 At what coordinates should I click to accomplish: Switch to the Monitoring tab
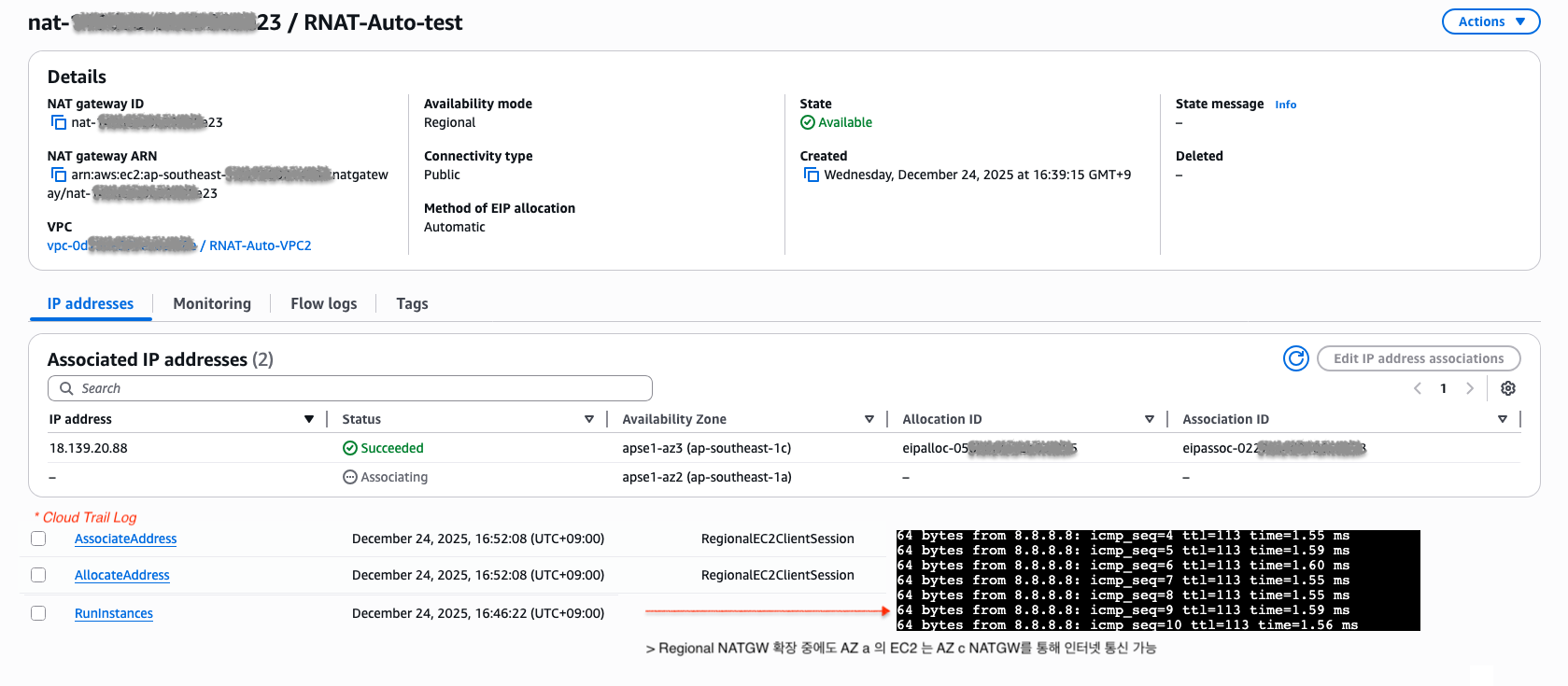pyautogui.click(x=212, y=303)
